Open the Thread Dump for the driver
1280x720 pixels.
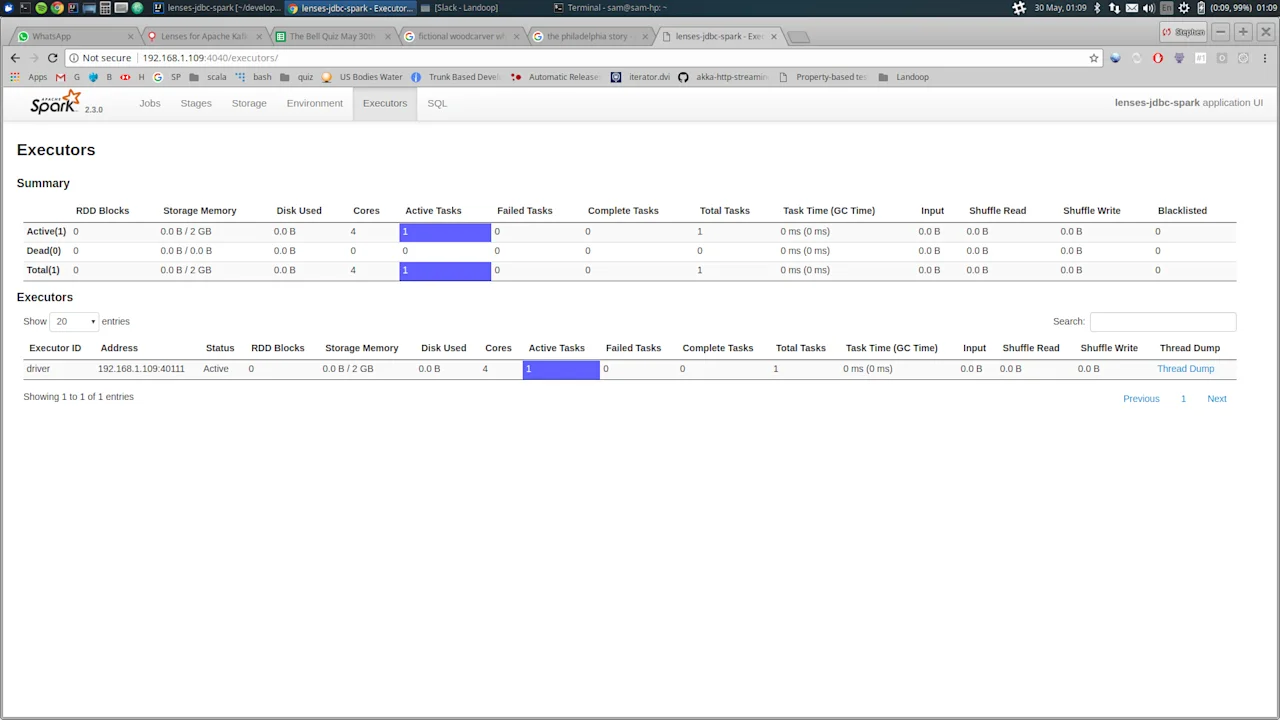(x=1185, y=368)
